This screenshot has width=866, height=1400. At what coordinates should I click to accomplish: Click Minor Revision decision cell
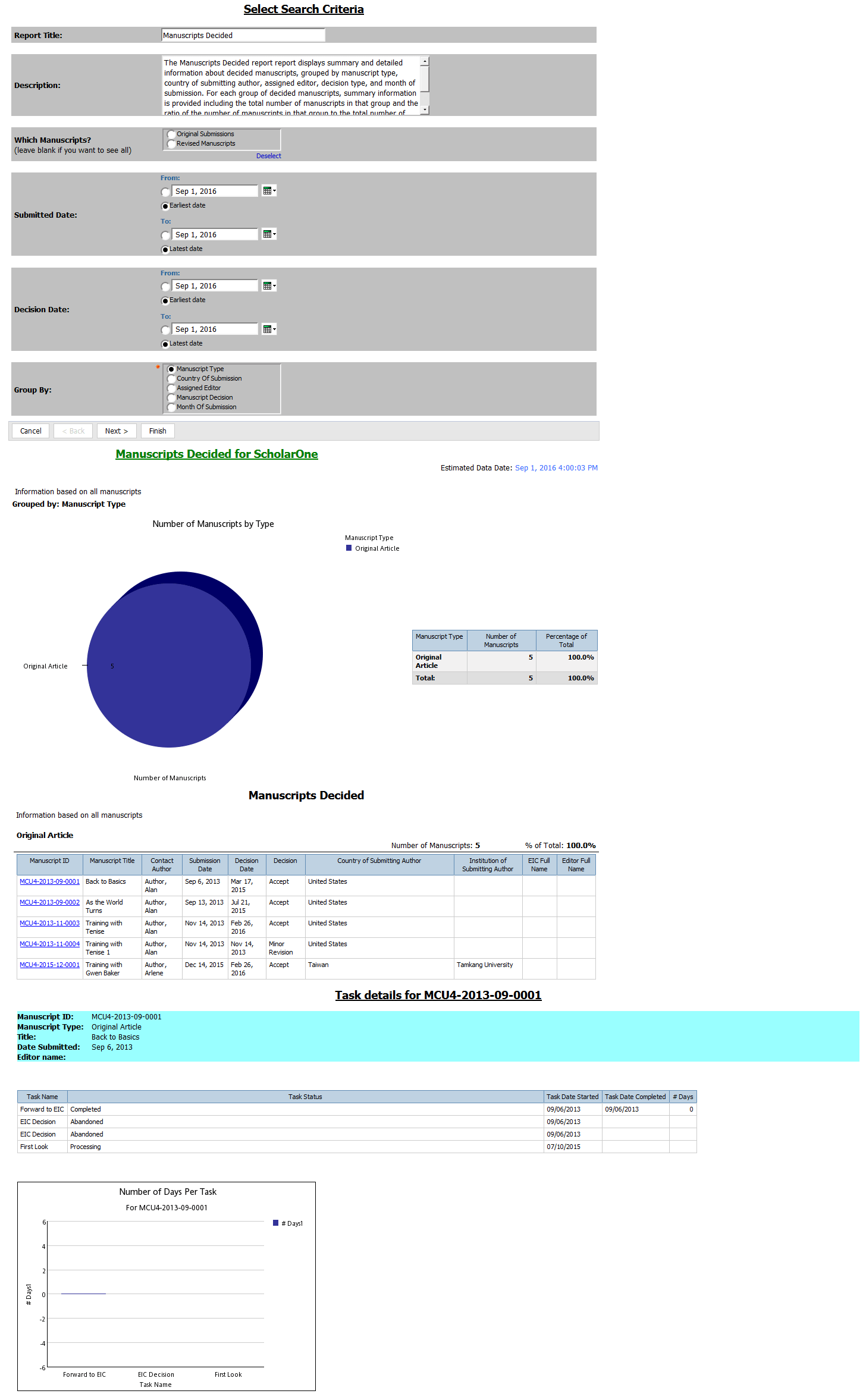pos(285,948)
